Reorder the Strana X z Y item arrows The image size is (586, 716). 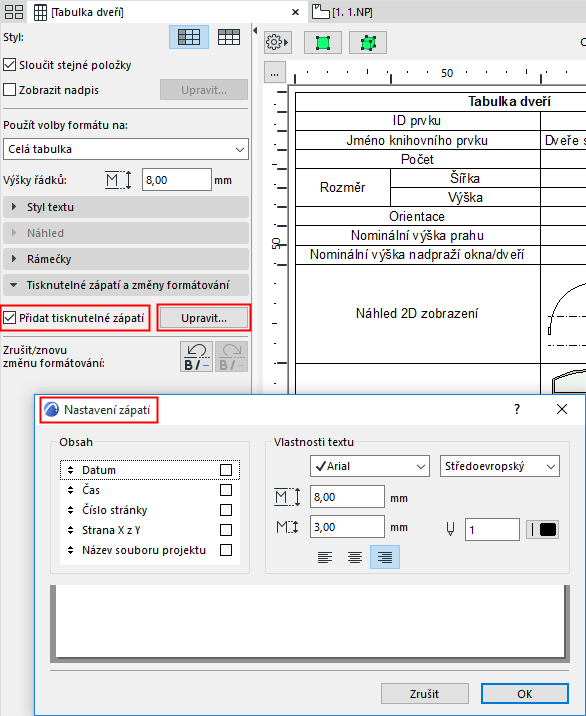pos(70,530)
